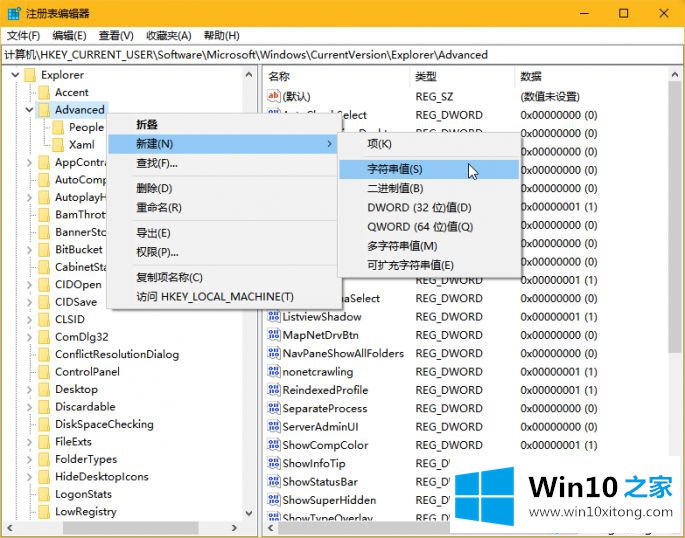Expand the CLSID tree node
Viewport: 685px width, 538px height.
pyautogui.click(x=29, y=320)
